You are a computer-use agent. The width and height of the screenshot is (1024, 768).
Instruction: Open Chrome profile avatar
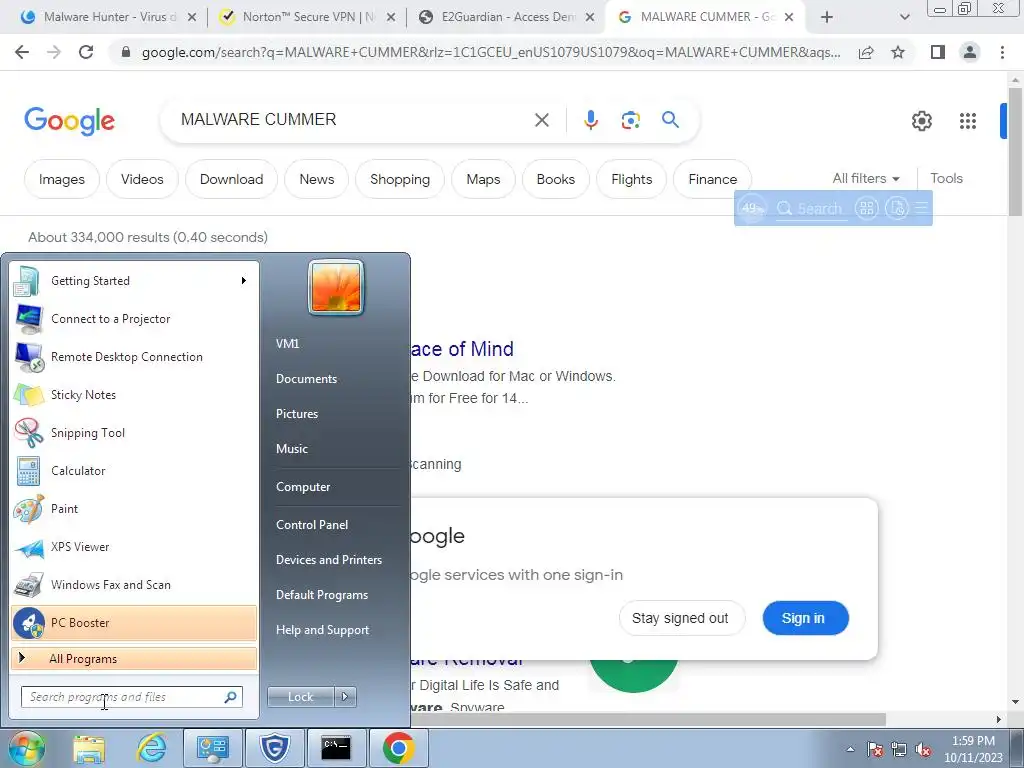click(970, 52)
